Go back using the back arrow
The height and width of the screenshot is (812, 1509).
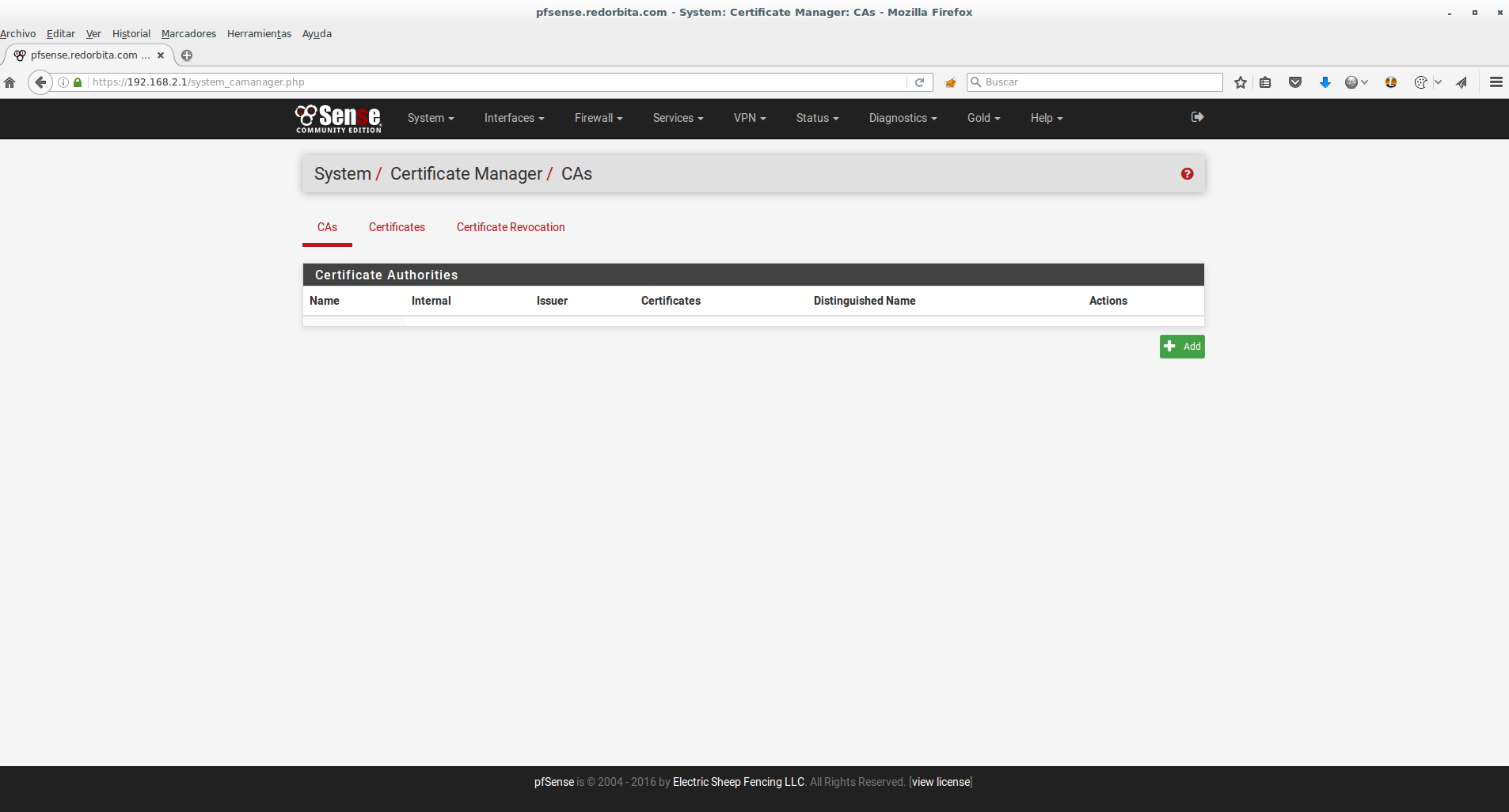(40, 82)
